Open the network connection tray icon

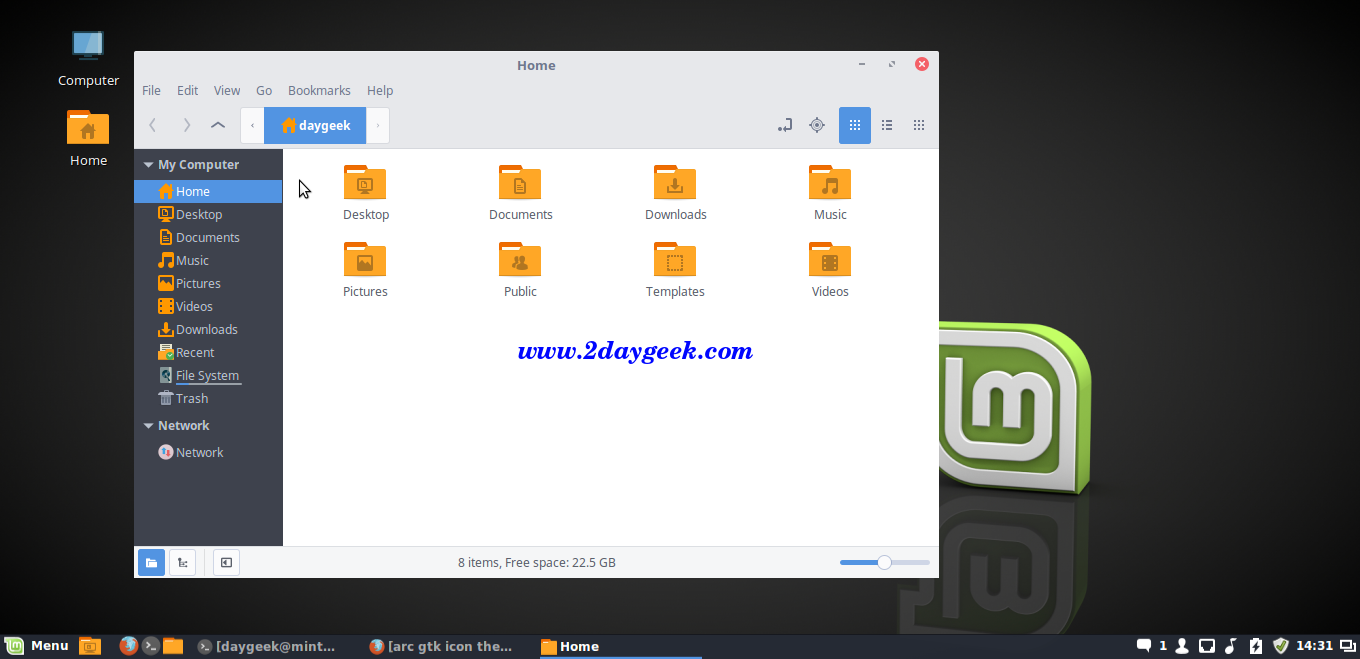tap(1207, 646)
